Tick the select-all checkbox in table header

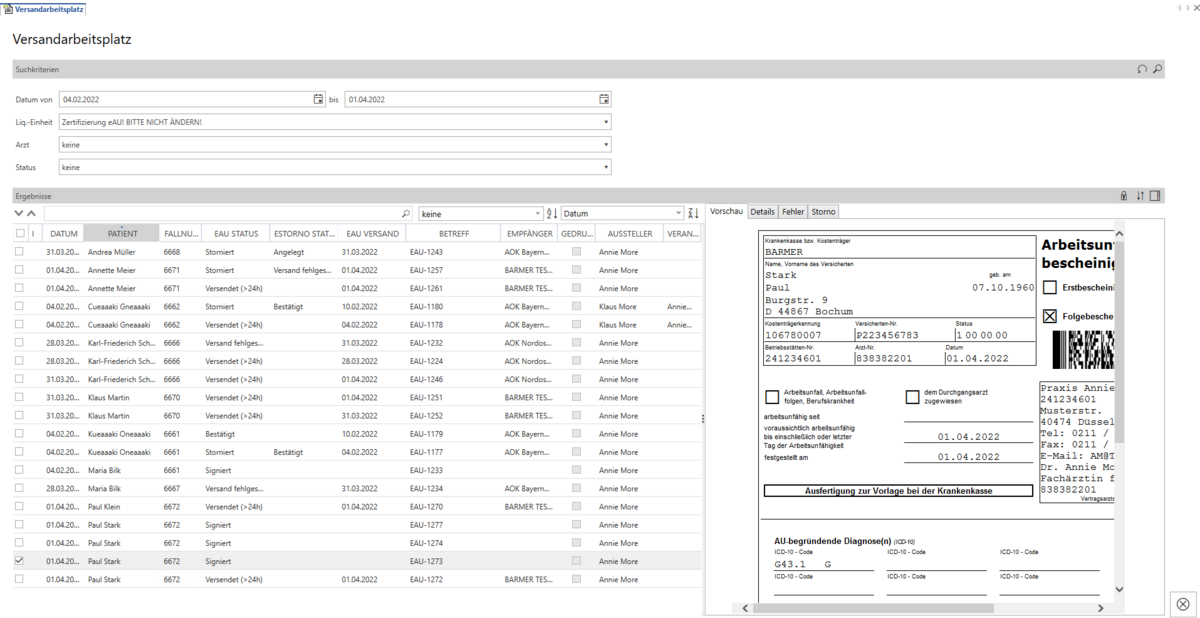tap(19, 233)
